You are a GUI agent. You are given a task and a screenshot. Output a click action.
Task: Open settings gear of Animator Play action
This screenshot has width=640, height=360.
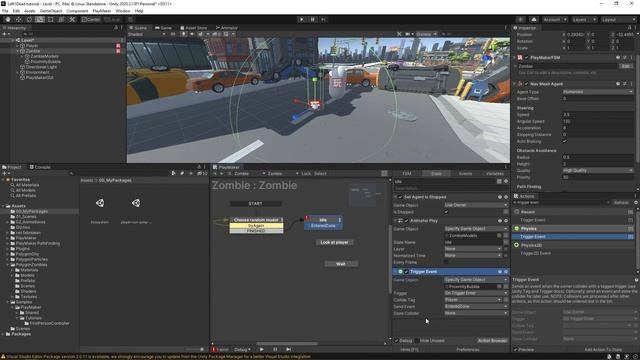pos(506,220)
